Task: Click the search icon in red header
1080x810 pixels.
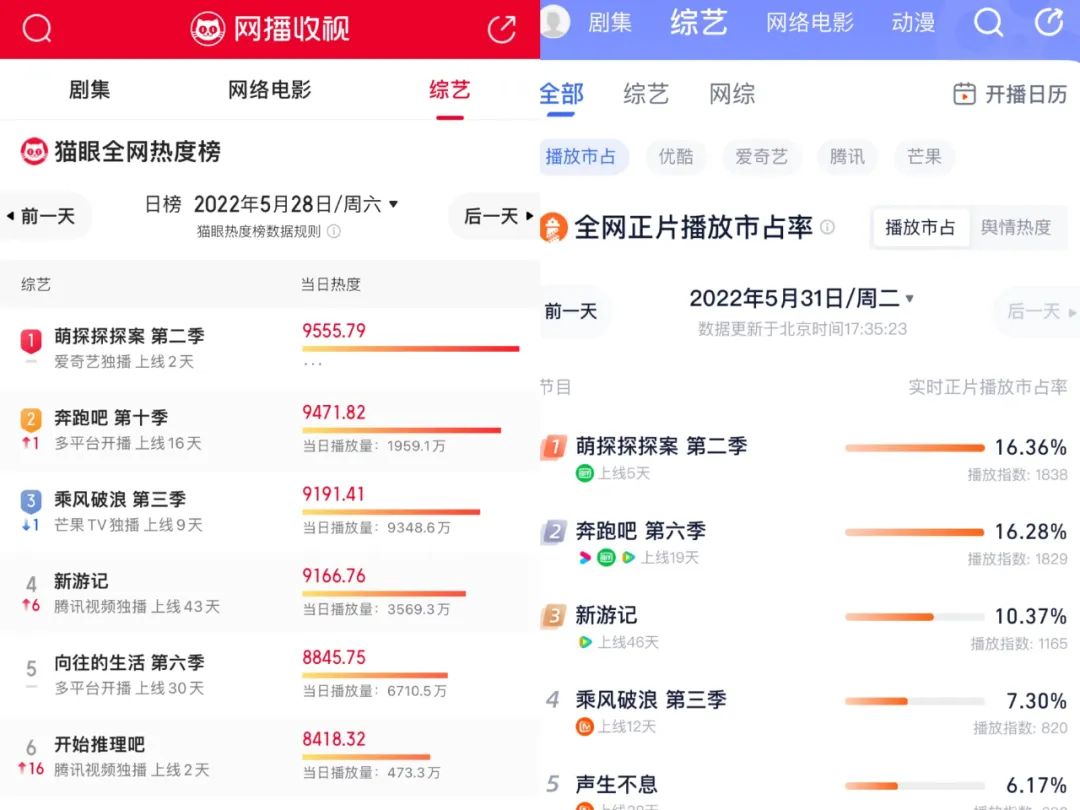Action: 37,29
